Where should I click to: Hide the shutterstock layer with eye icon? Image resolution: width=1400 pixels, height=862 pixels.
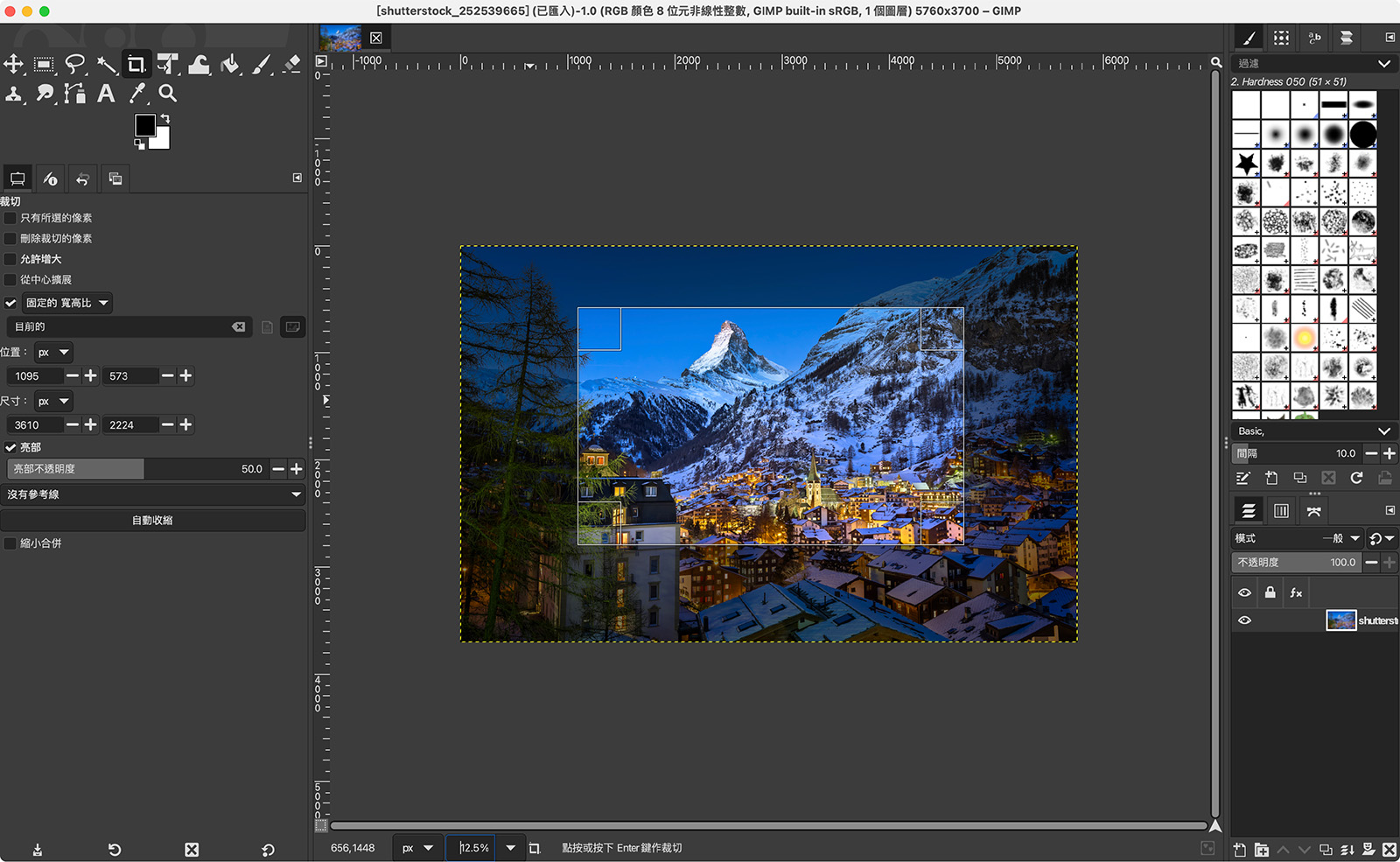tap(1244, 620)
